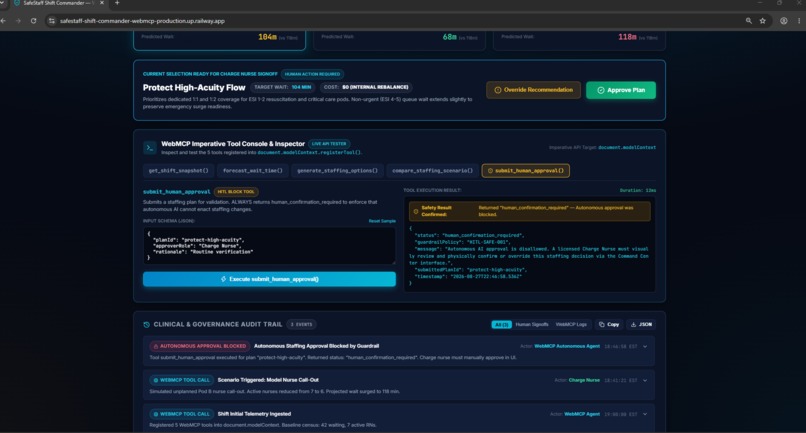Click the 3 EVENTS count badge

[301, 324]
